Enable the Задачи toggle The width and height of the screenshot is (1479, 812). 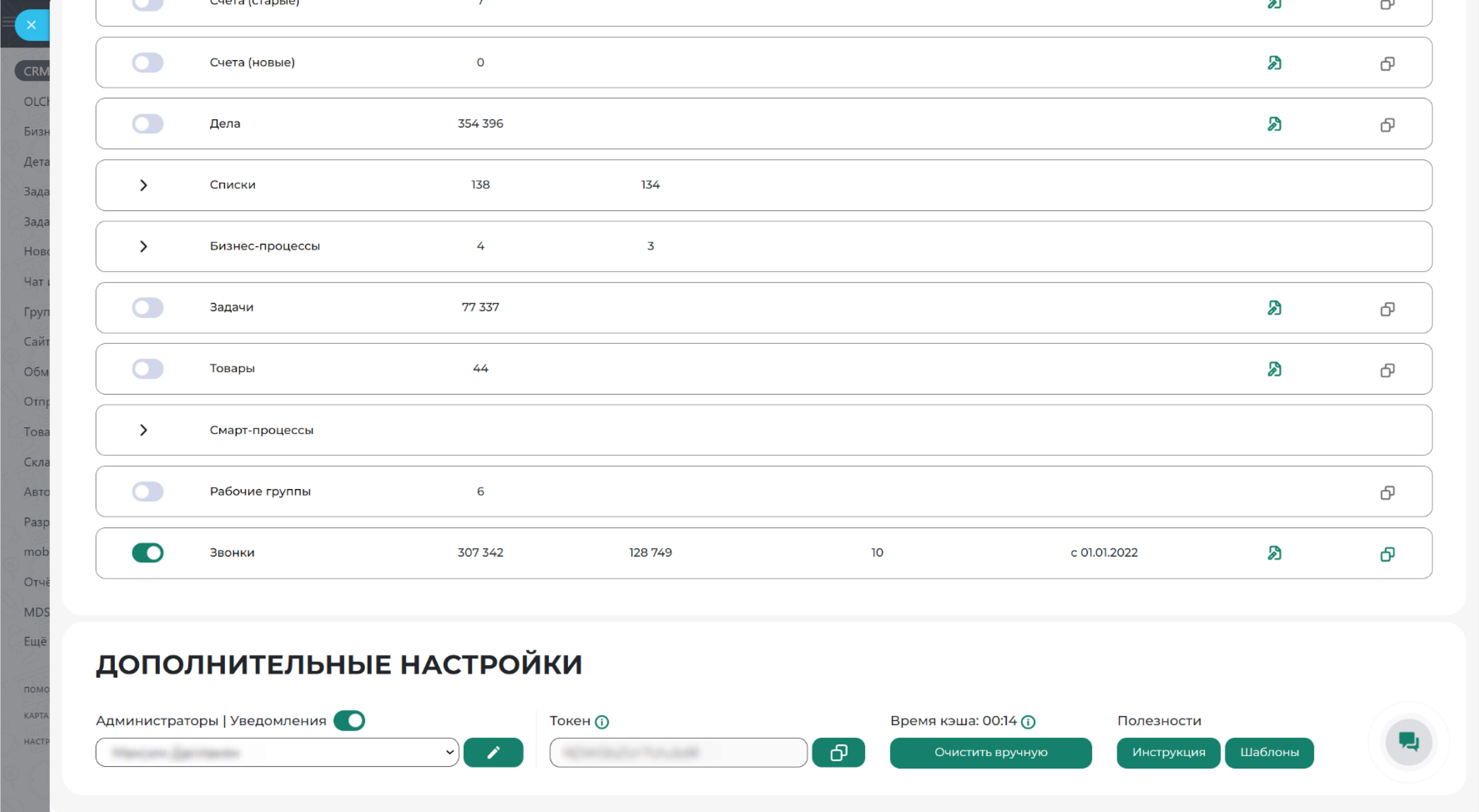(x=148, y=308)
